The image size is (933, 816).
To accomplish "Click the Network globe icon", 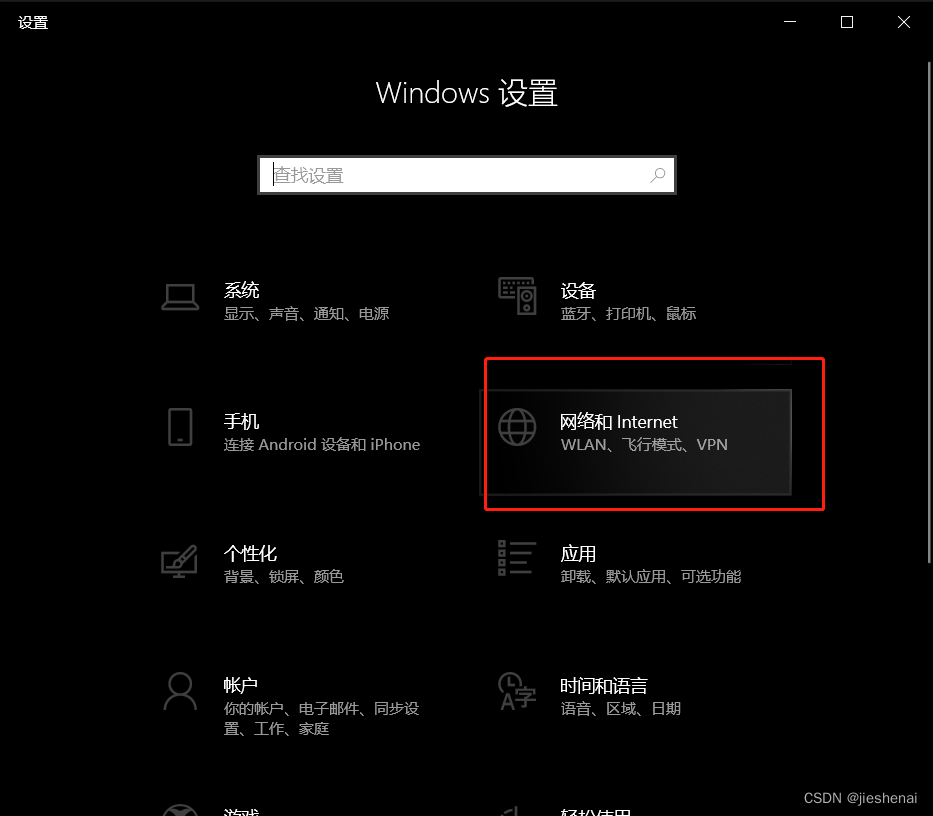I will (x=517, y=427).
